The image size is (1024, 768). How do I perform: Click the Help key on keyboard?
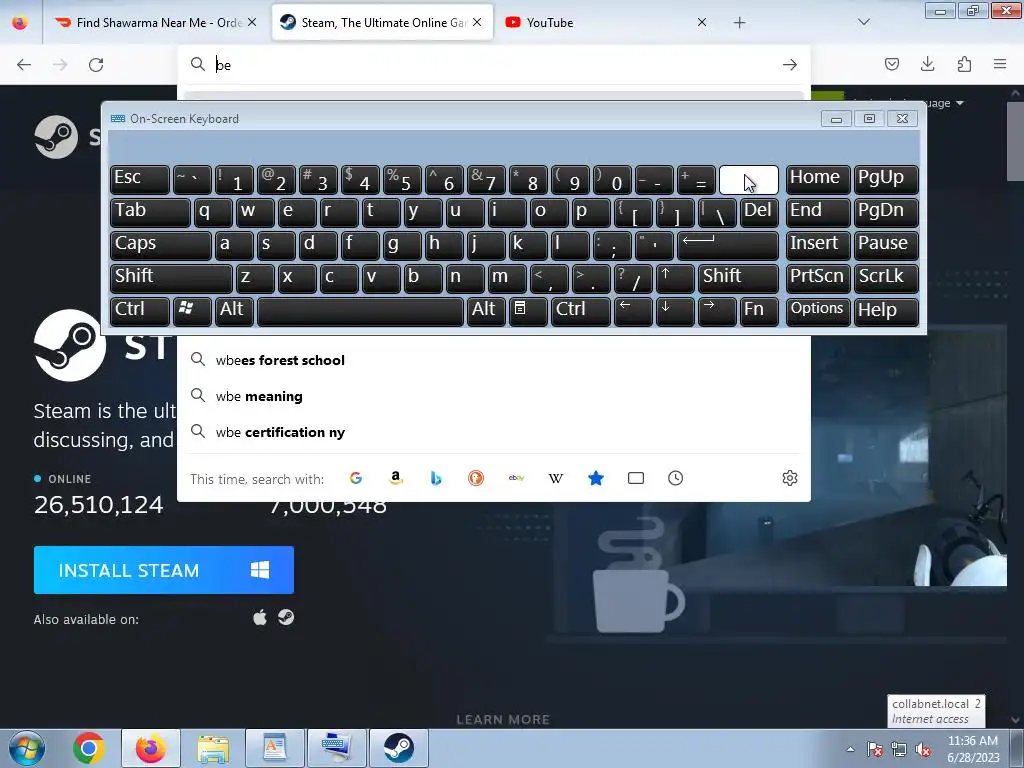[886, 311]
